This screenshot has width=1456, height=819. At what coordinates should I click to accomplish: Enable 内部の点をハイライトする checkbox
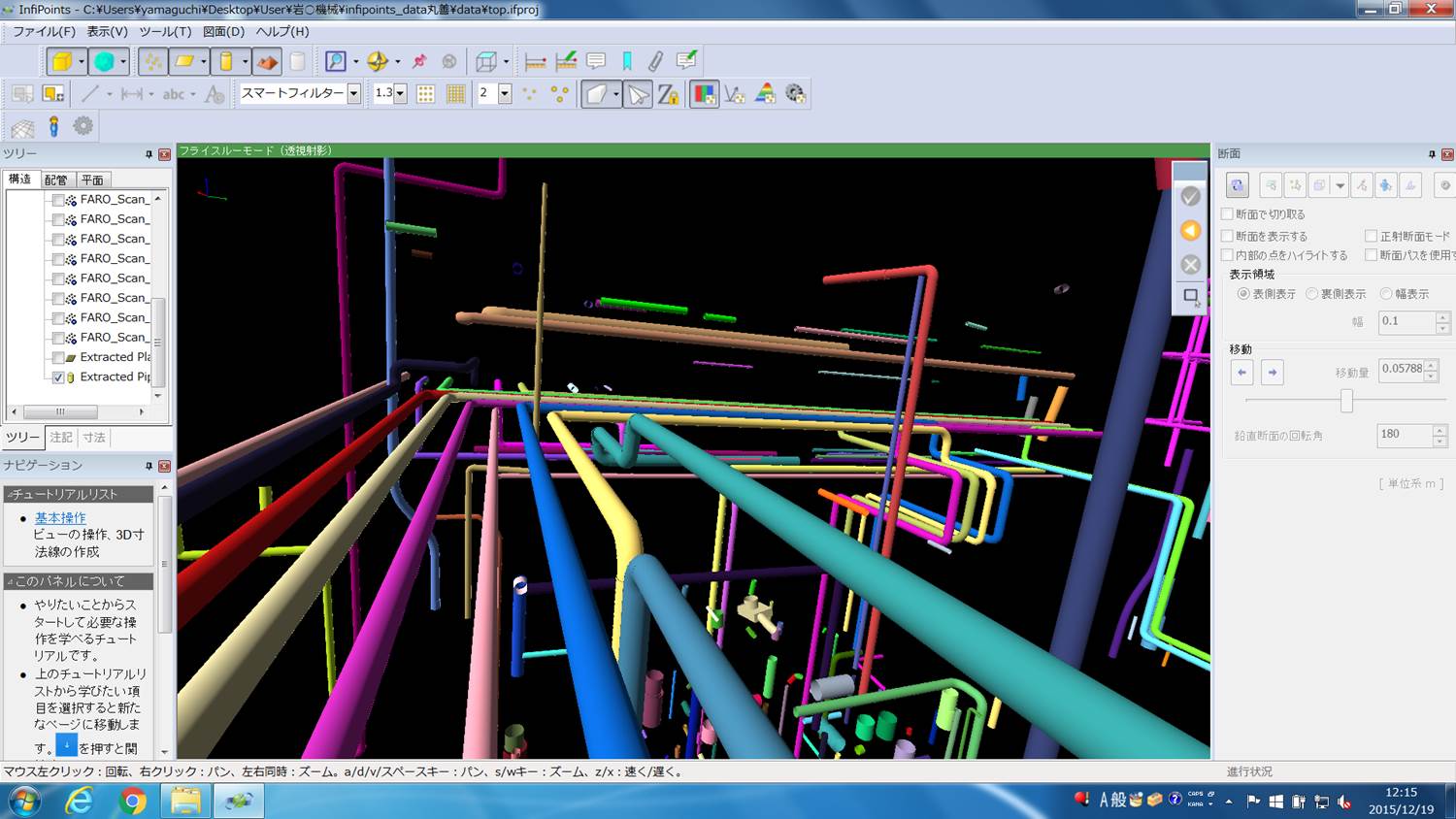[1227, 255]
